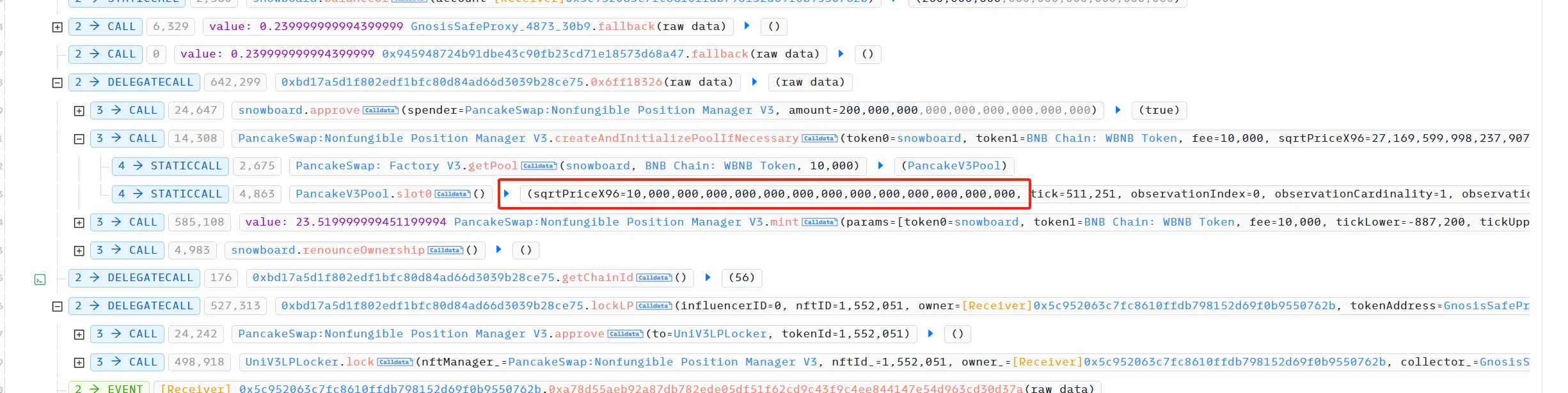
Task: Select the (true) return value
Action: [x=1159, y=111]
